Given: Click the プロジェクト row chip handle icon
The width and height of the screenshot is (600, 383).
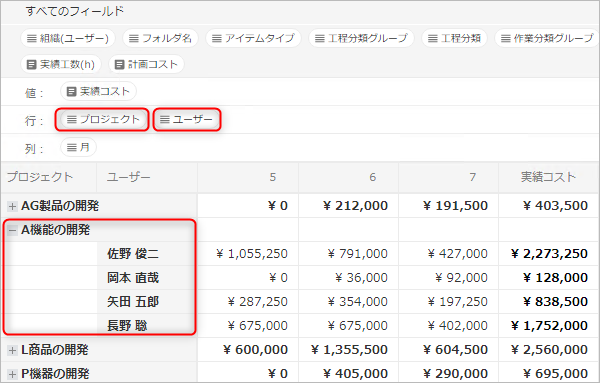Looking at the screenshot, I should point(72,119).
